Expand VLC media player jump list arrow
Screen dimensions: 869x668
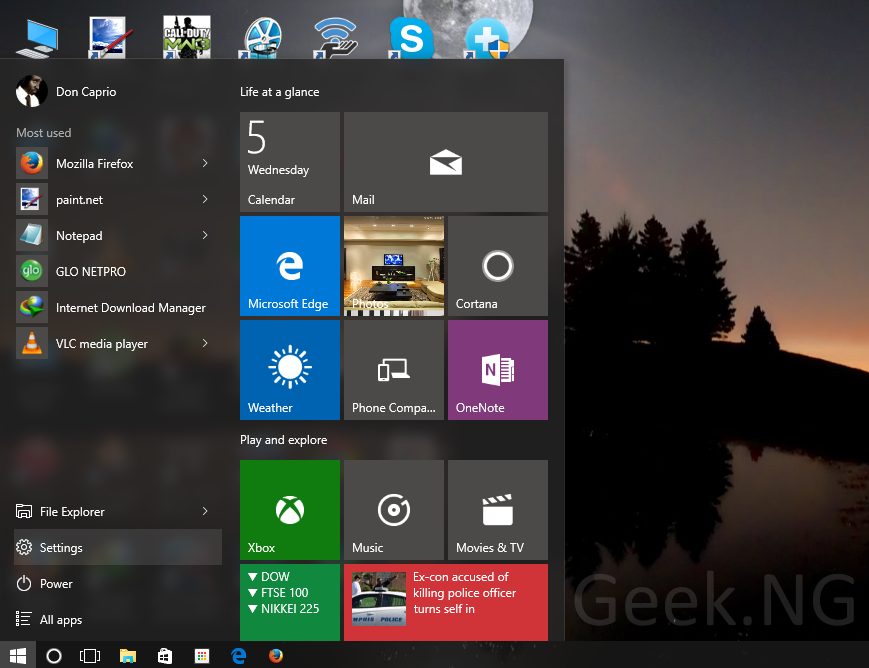pos(205,343)
